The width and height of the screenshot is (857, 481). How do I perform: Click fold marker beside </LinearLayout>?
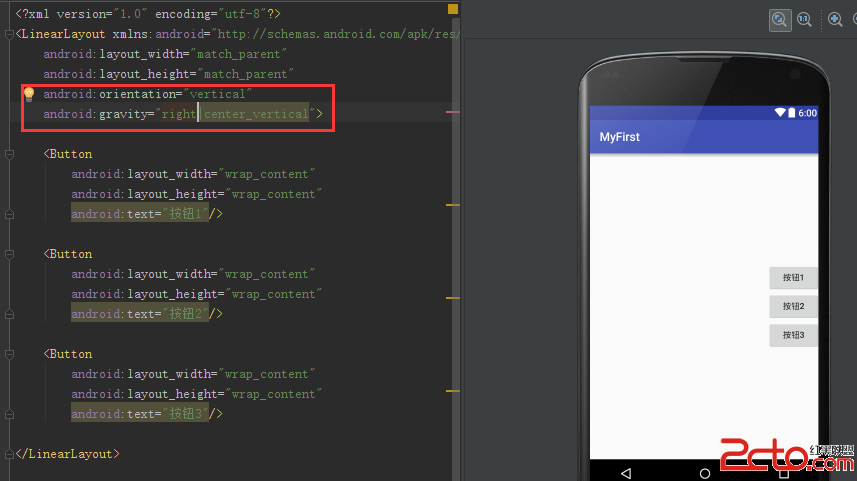[x=9, y=454]
